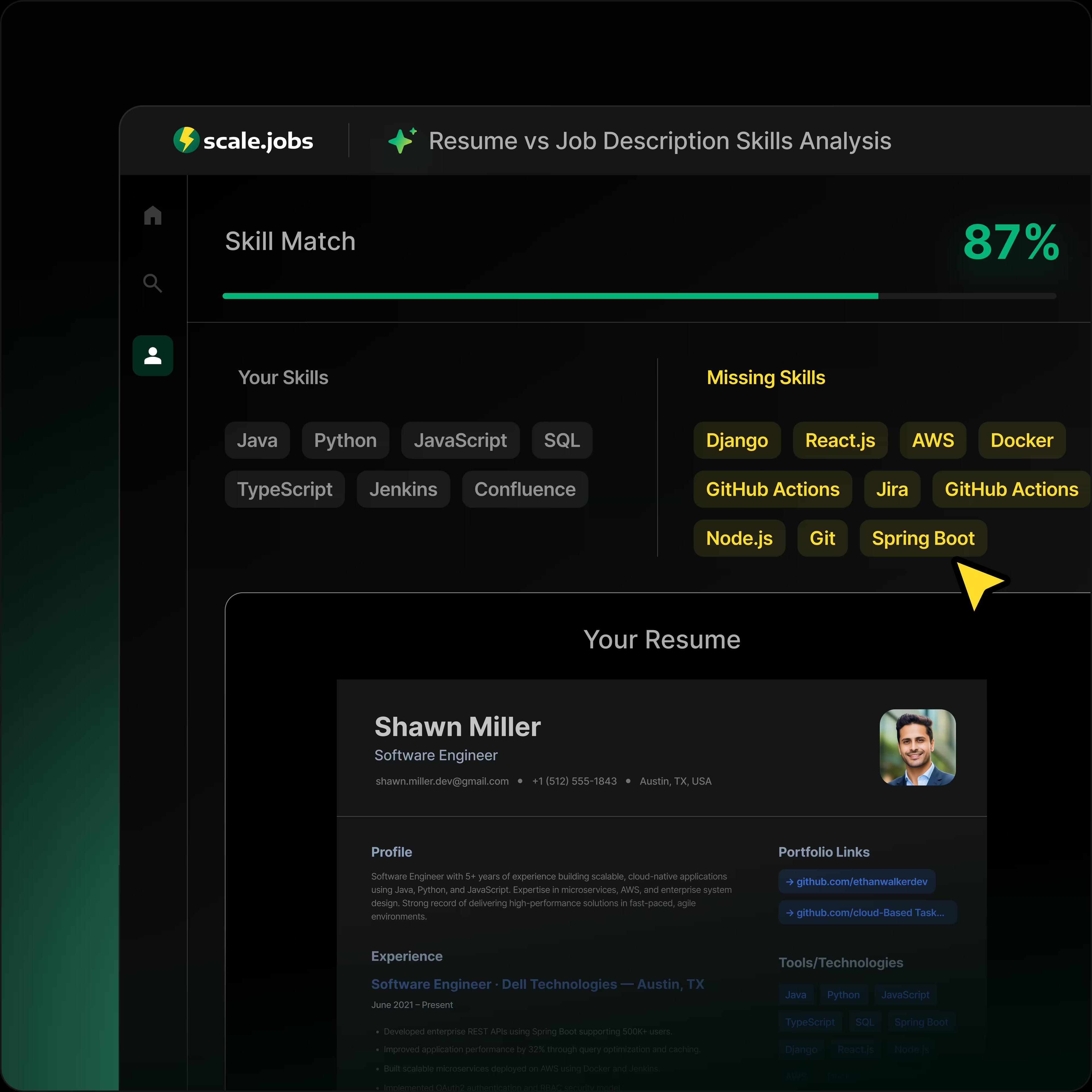Click the Dell Technologies experience heading
The width and height of the screenshot is (1092, 1092).
537,984
